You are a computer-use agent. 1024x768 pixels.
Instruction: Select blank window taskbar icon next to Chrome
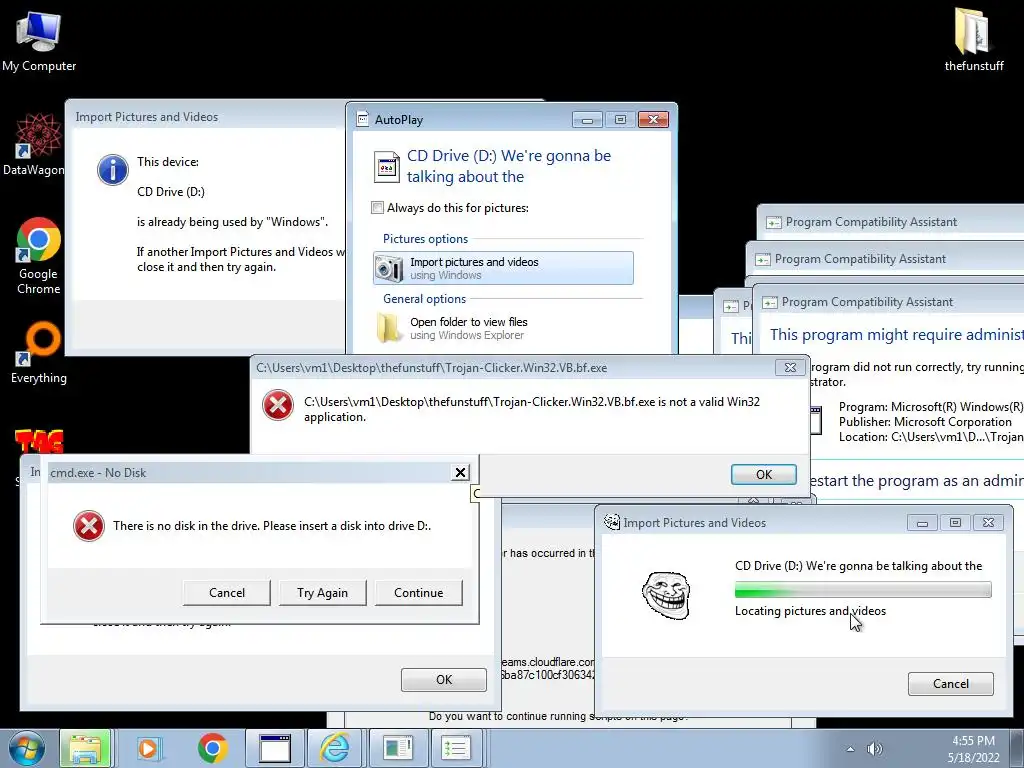click(x=274, y=748)
